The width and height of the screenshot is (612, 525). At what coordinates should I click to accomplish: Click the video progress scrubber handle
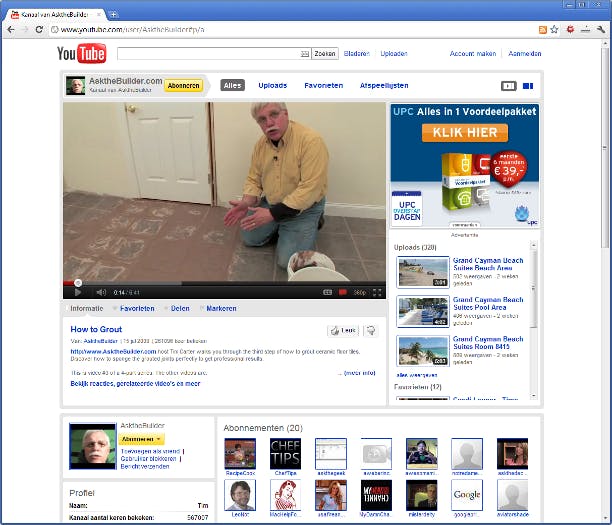[x=78, y=283]
